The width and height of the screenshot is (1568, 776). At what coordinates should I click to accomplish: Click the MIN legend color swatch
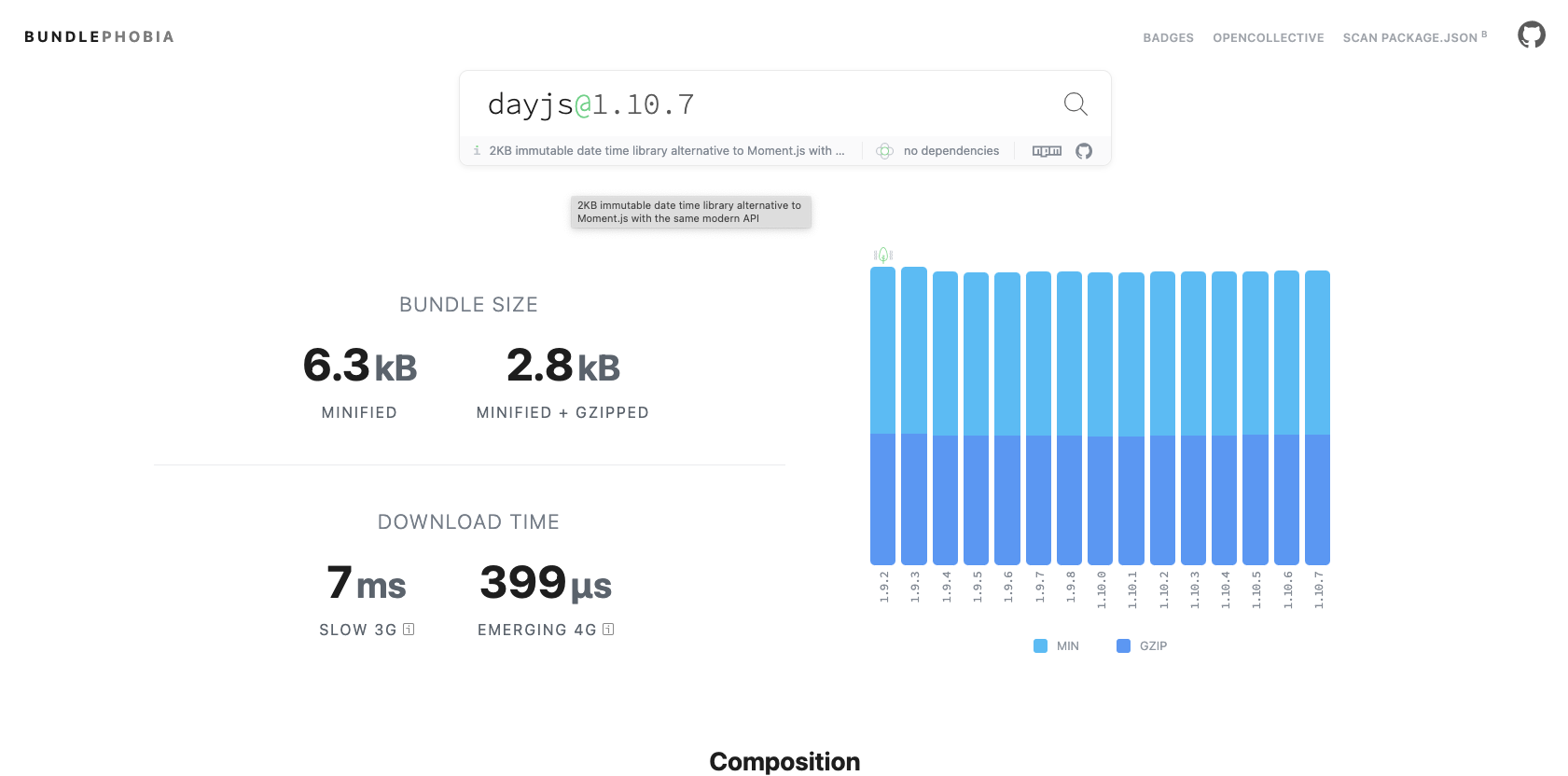[x=1040, y=645]
